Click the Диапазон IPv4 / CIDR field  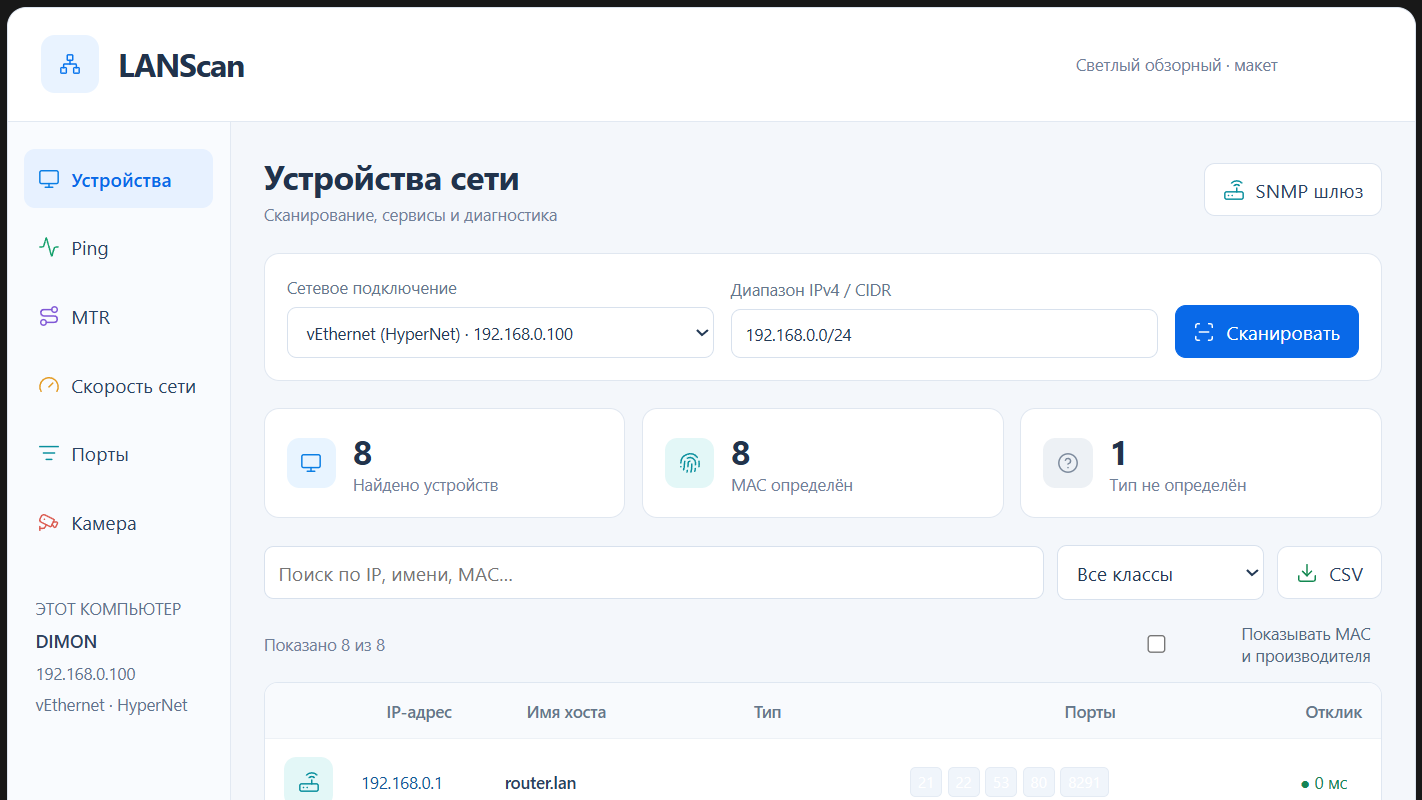pyautogui.click(x=944, y=333)
